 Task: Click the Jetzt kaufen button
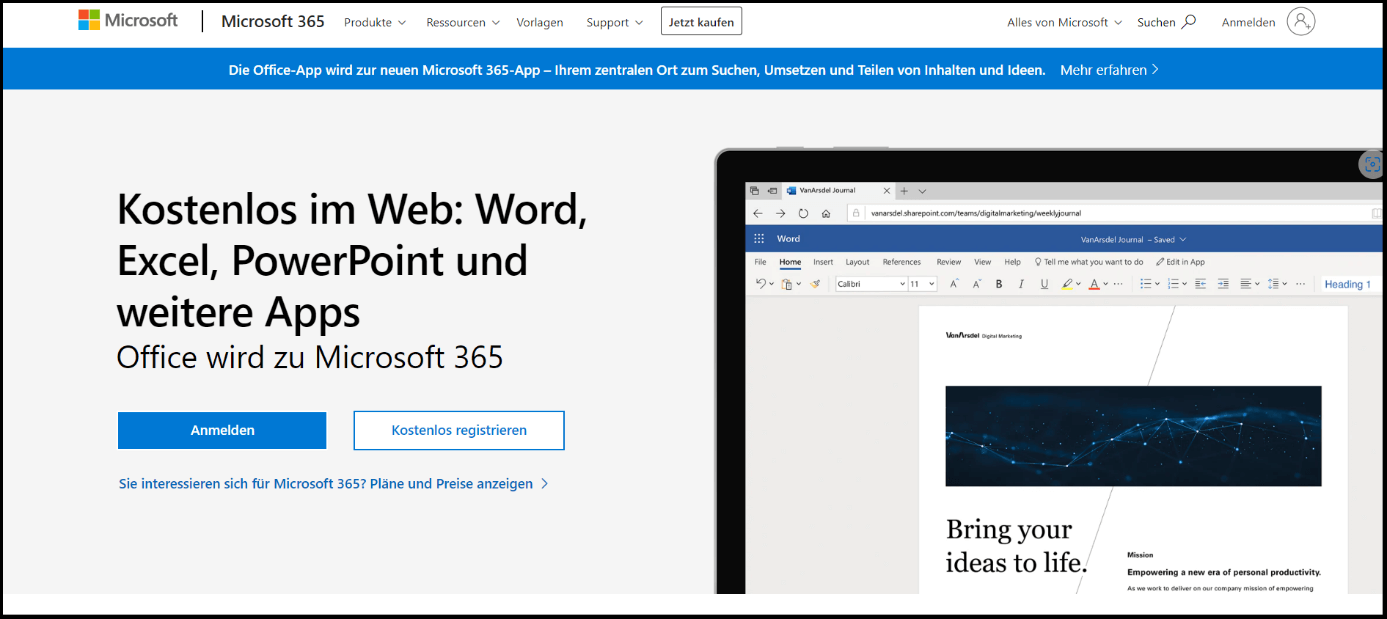[701, 21]
